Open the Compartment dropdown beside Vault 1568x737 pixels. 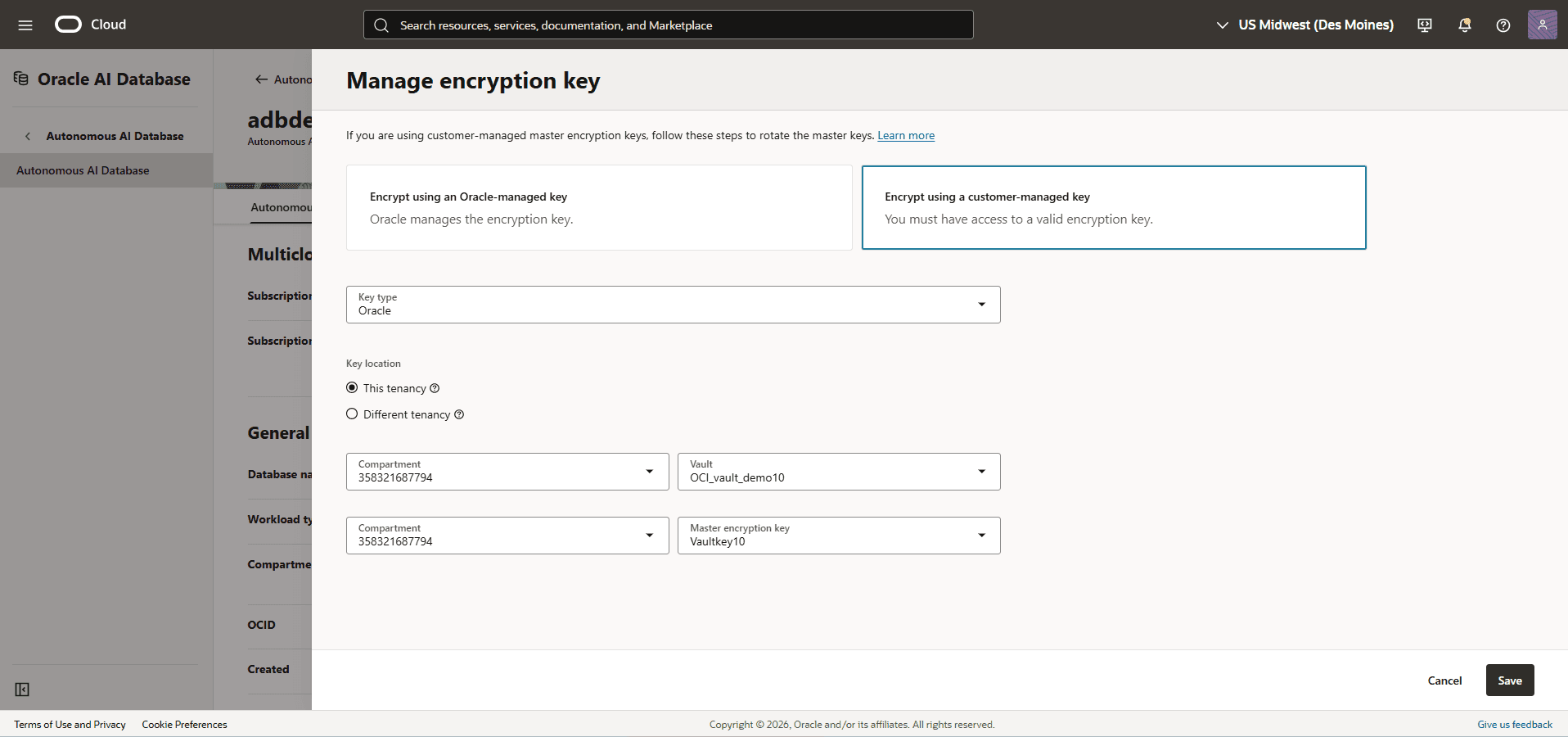point(507,472)
